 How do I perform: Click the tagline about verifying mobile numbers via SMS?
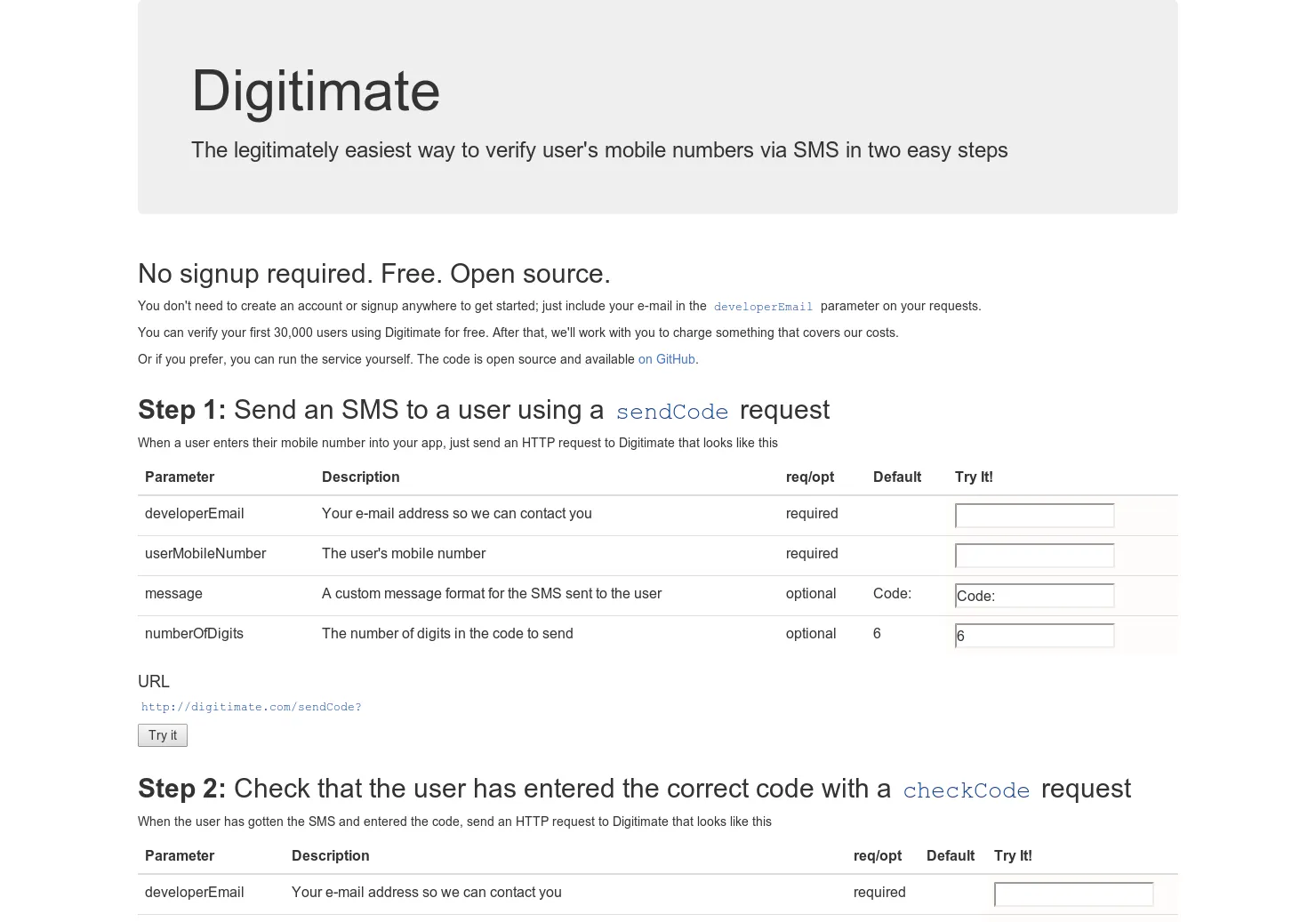(599, 150)
